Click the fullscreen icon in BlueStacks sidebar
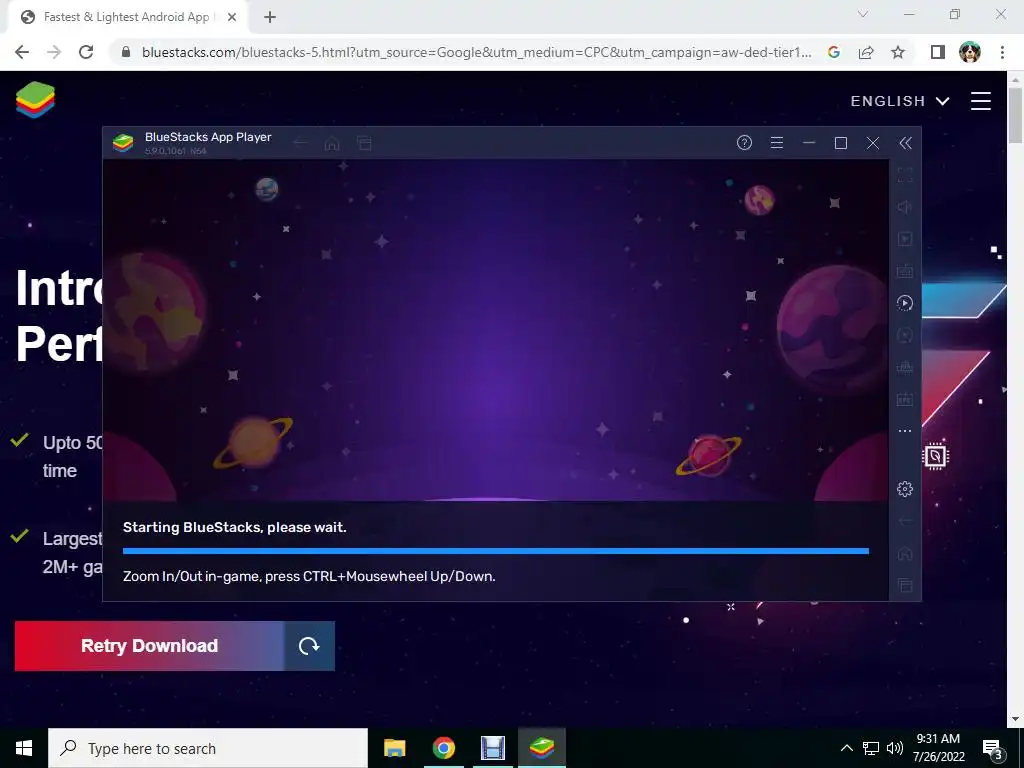The height and width of the screenshot is (768, 1024). pos(904,175)
